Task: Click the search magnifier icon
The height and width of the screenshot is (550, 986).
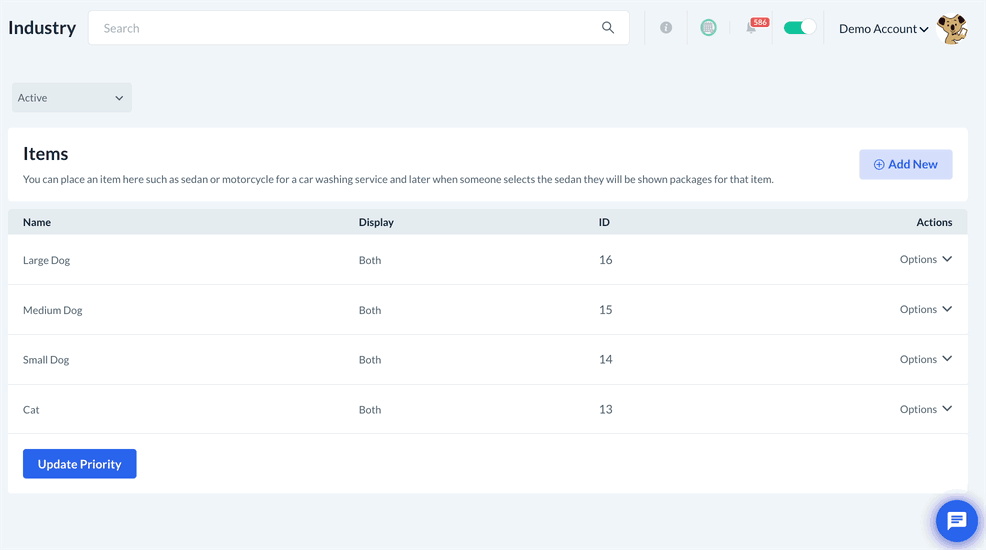Action: [607, 28]
